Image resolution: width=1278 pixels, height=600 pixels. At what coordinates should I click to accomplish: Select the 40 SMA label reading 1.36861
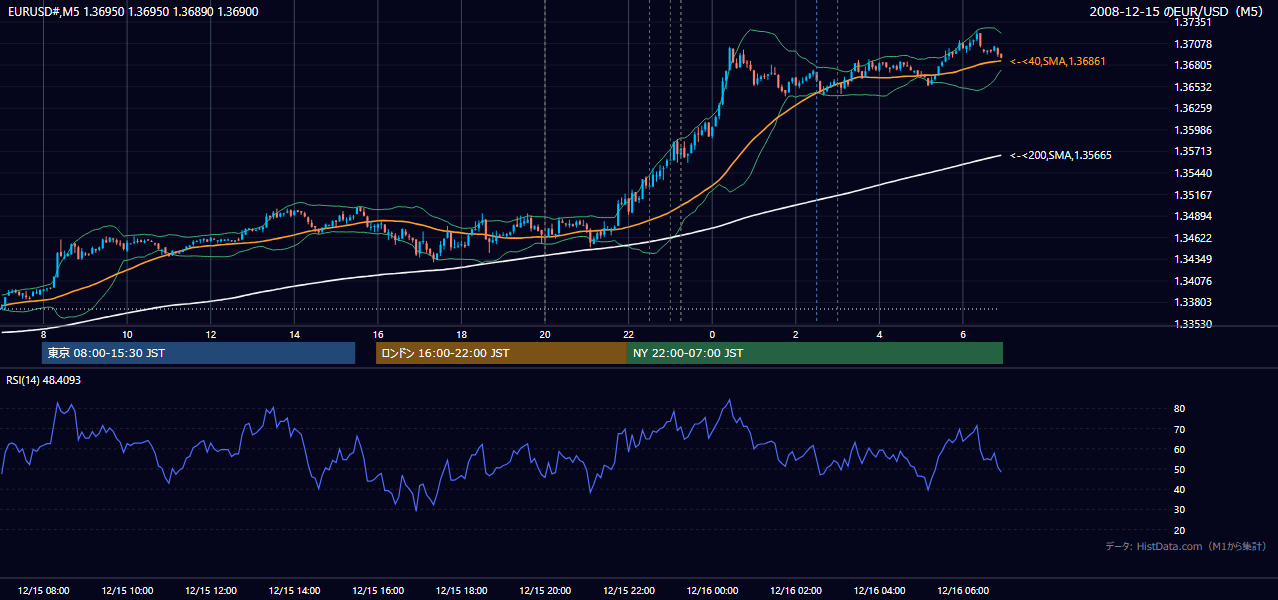tap(1058, 61)
